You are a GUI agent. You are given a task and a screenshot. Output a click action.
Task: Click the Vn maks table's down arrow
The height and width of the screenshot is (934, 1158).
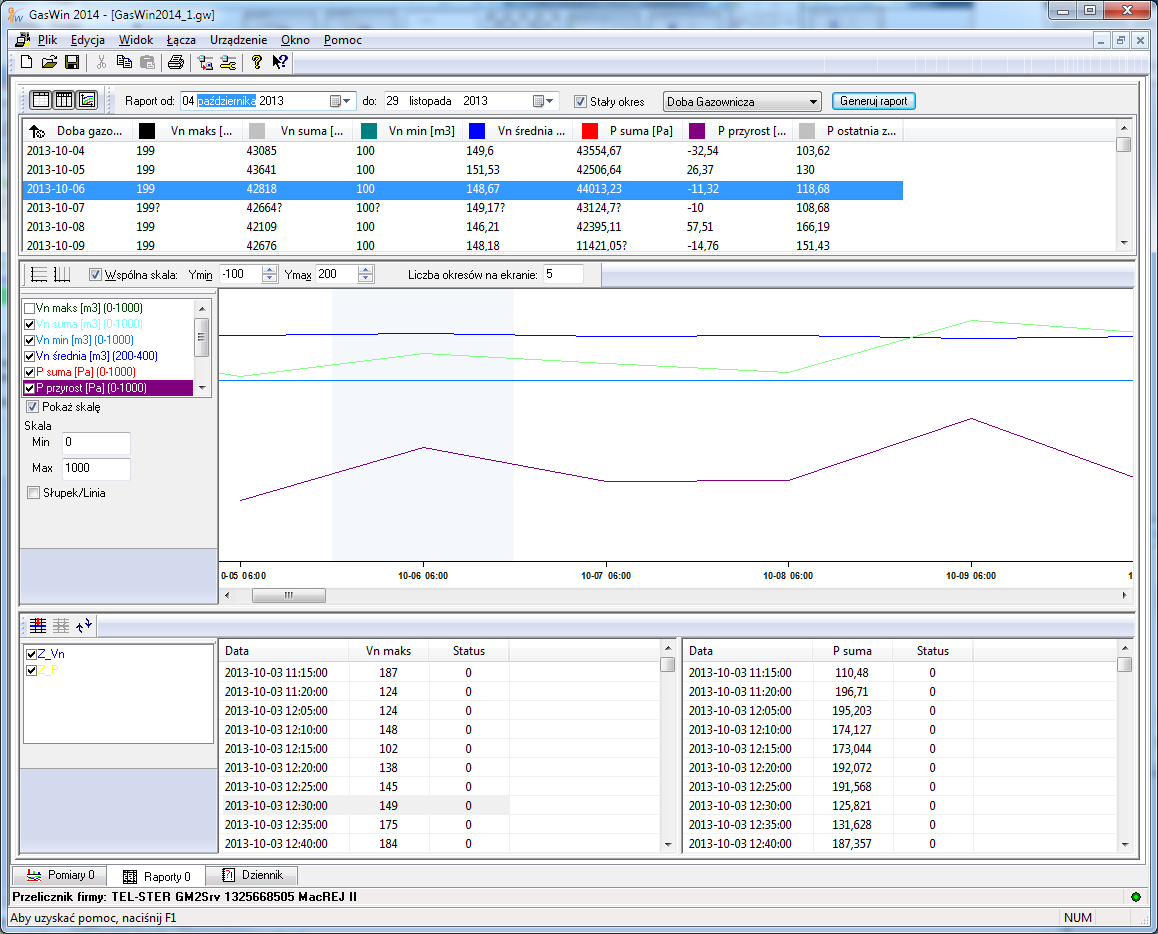(x=668, y=844)
